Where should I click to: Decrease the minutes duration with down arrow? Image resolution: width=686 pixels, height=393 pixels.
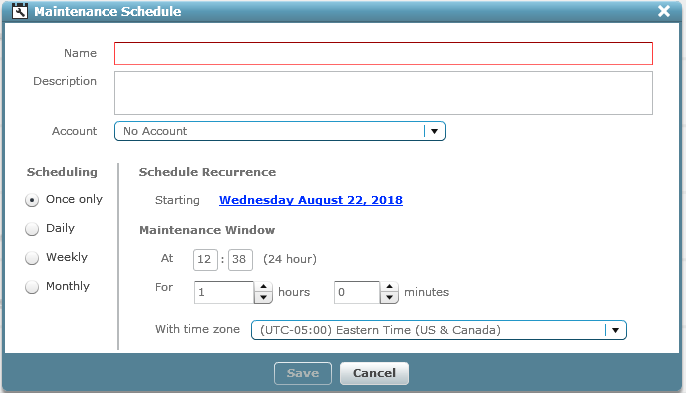(389, 298)
